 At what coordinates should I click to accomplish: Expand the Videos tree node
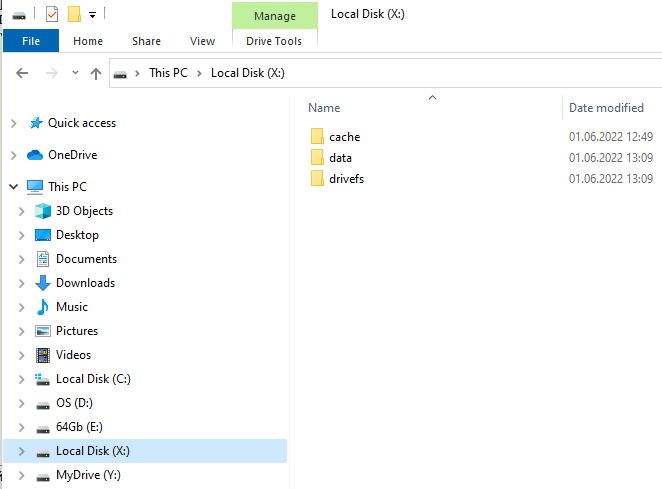(x=22, y=356)
